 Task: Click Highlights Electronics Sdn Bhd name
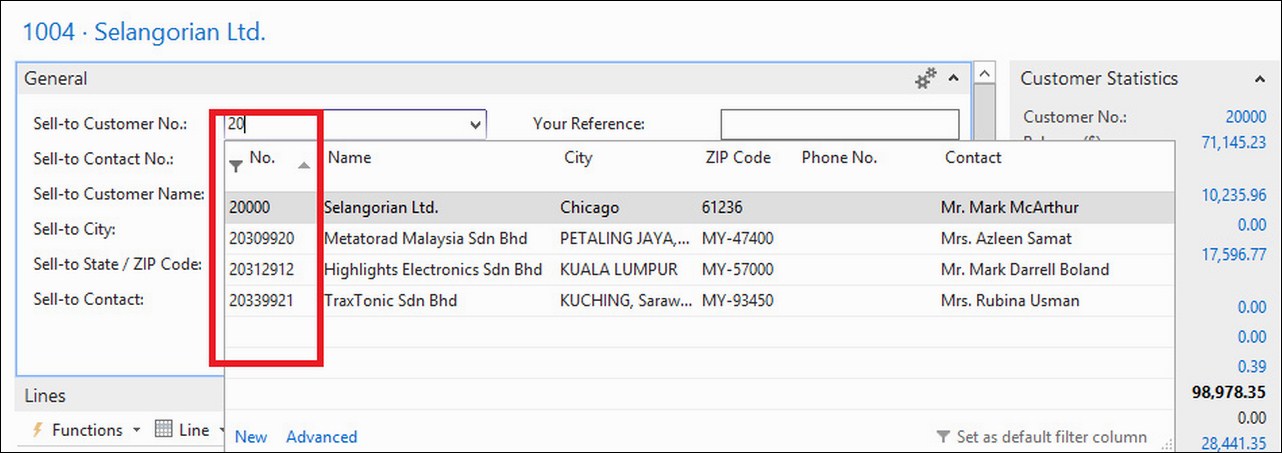[x=433, y=270]
